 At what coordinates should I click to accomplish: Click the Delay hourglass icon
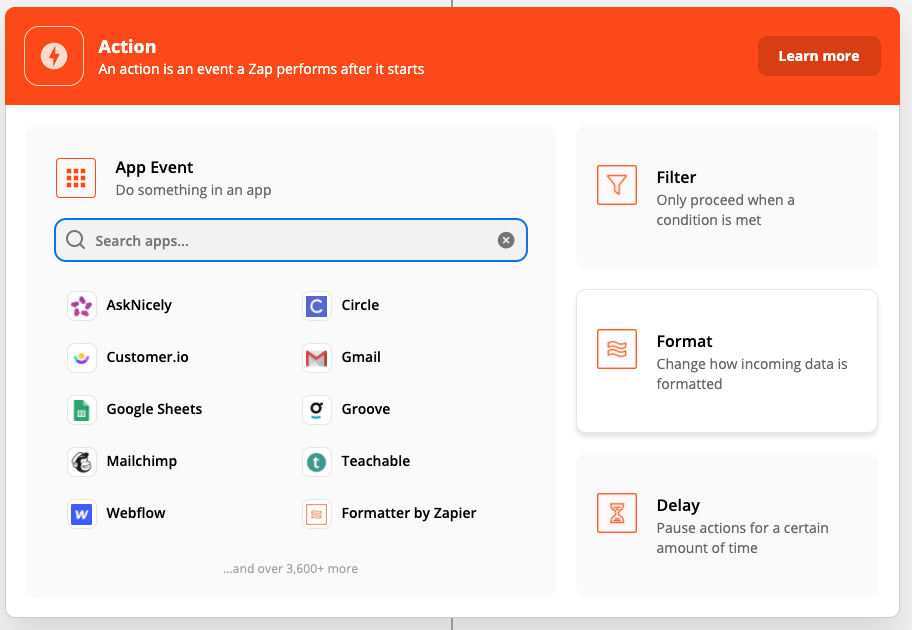pos(617,513)
